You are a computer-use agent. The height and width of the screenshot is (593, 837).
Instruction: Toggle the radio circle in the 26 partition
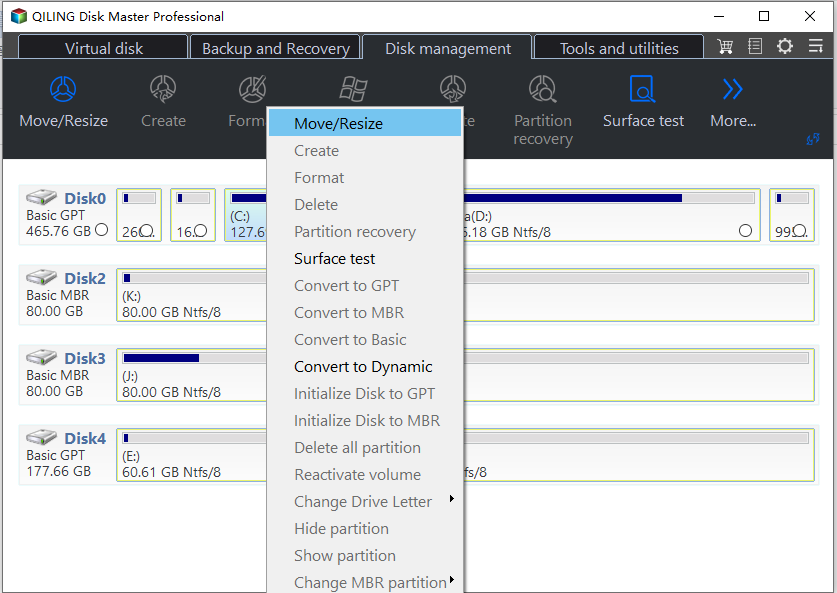click(x=147, y=231)
